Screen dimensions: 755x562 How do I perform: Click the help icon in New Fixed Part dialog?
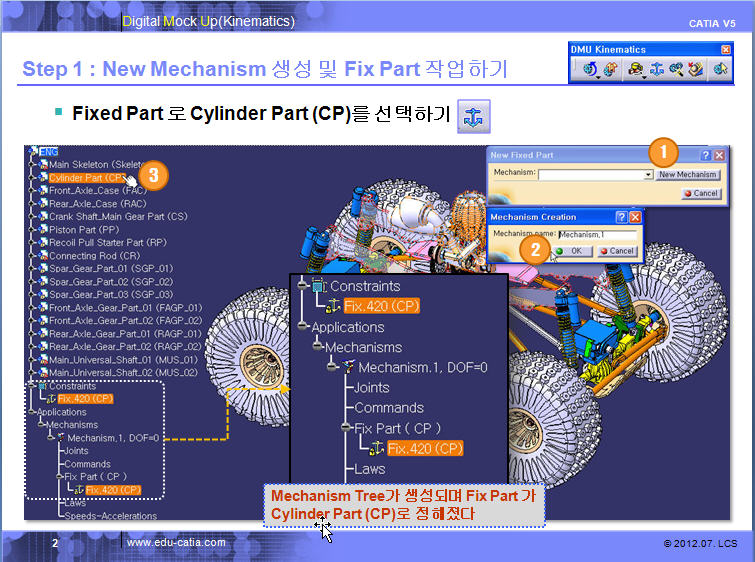click(x=705, y=156)
